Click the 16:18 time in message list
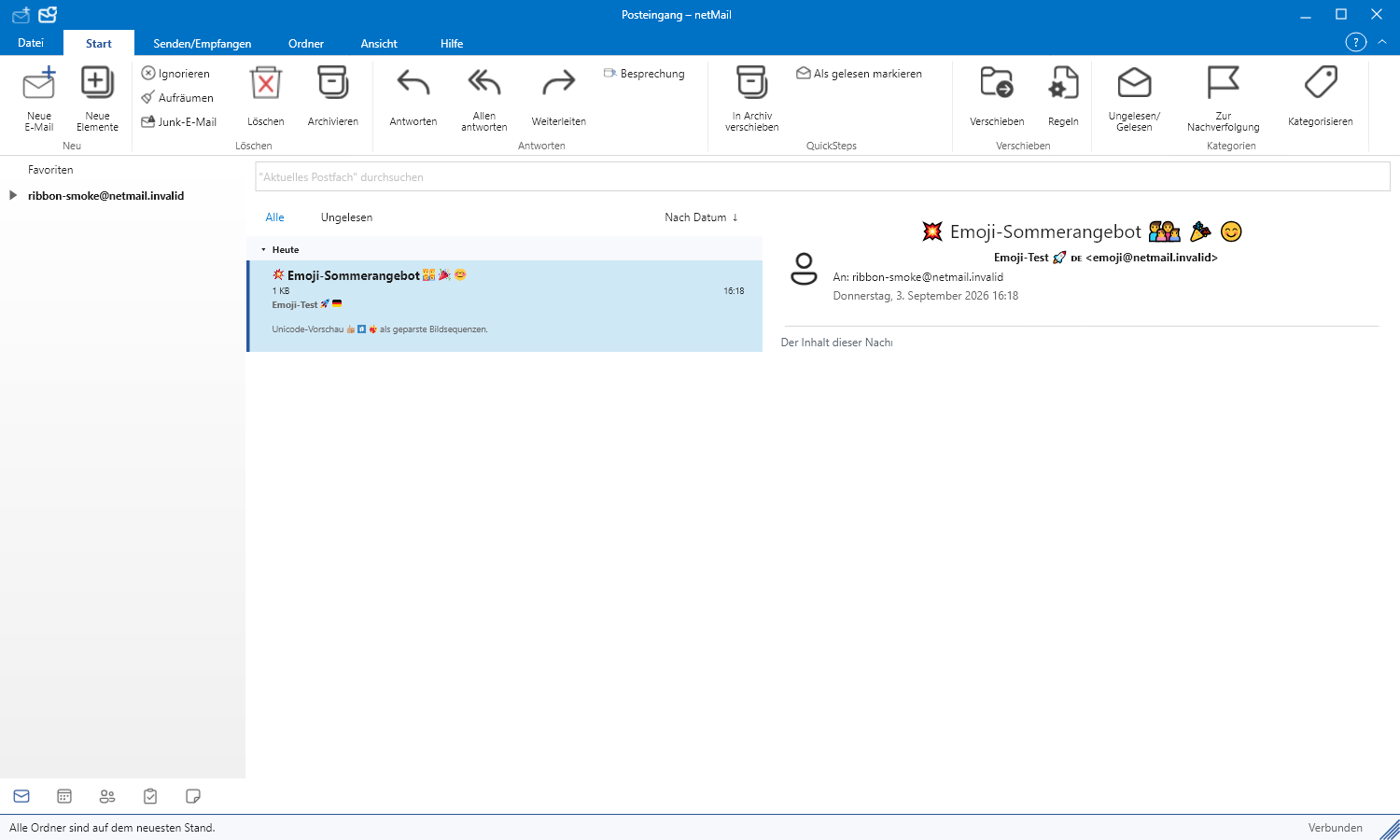 click(x=734, y=291)
